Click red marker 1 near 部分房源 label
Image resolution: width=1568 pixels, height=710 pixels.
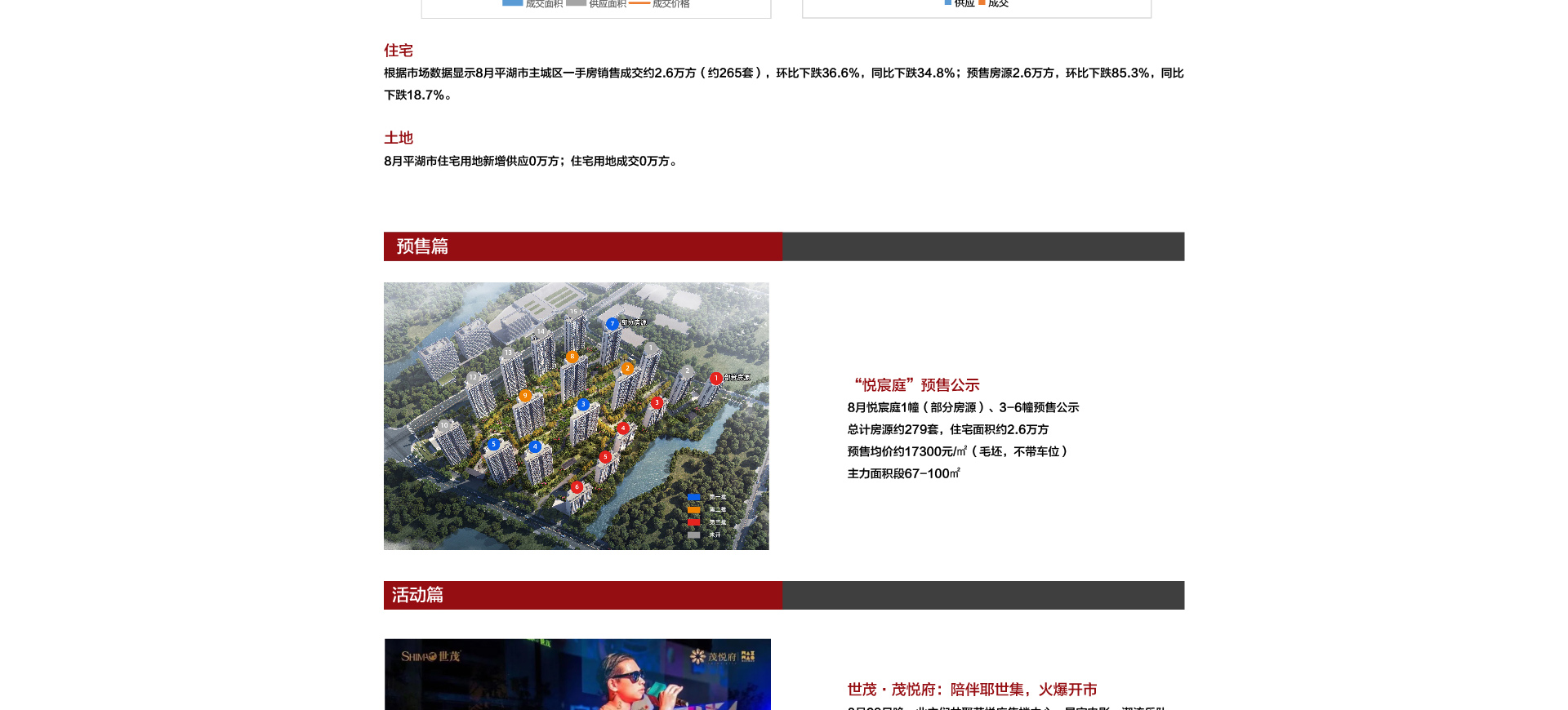click(x=715, y=378)
